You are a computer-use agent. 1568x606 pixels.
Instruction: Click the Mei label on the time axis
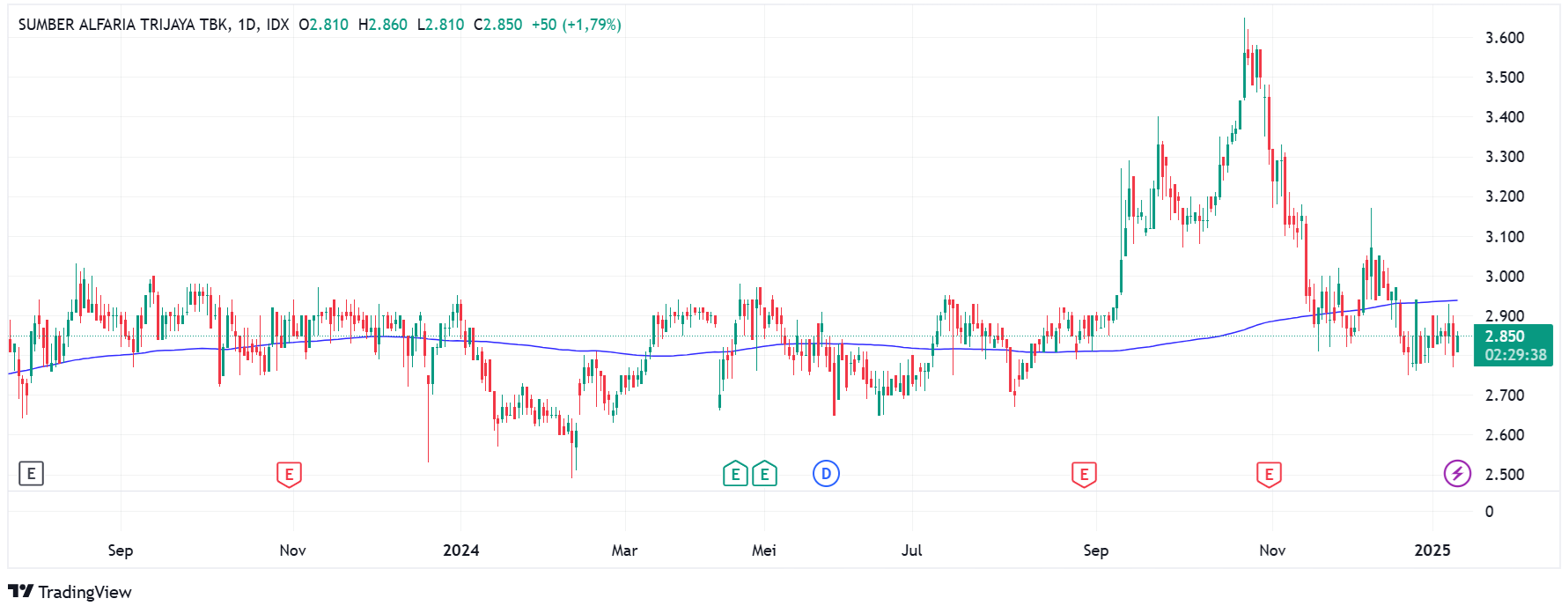(x=764, y=551)
